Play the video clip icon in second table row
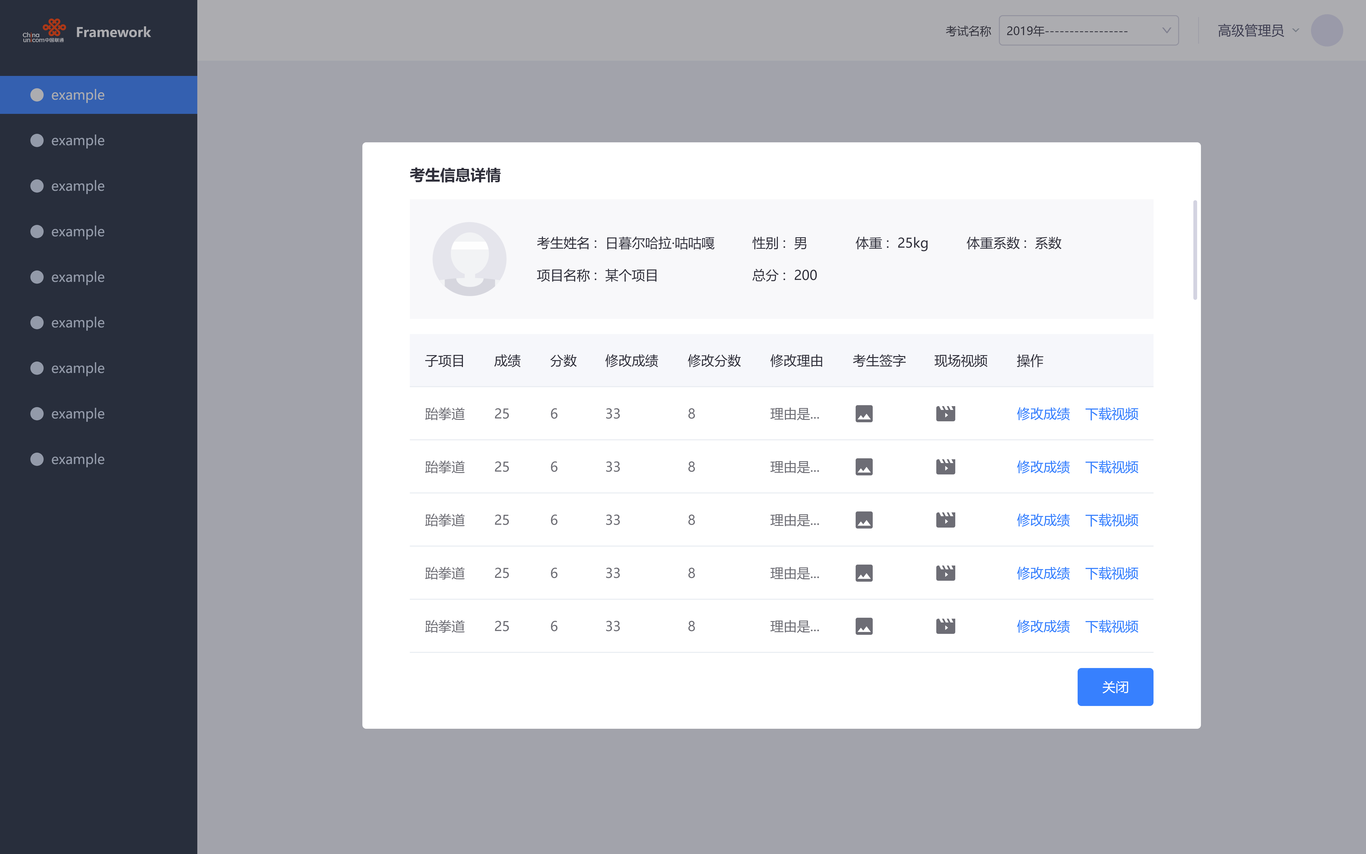 (x=946, y=467)
